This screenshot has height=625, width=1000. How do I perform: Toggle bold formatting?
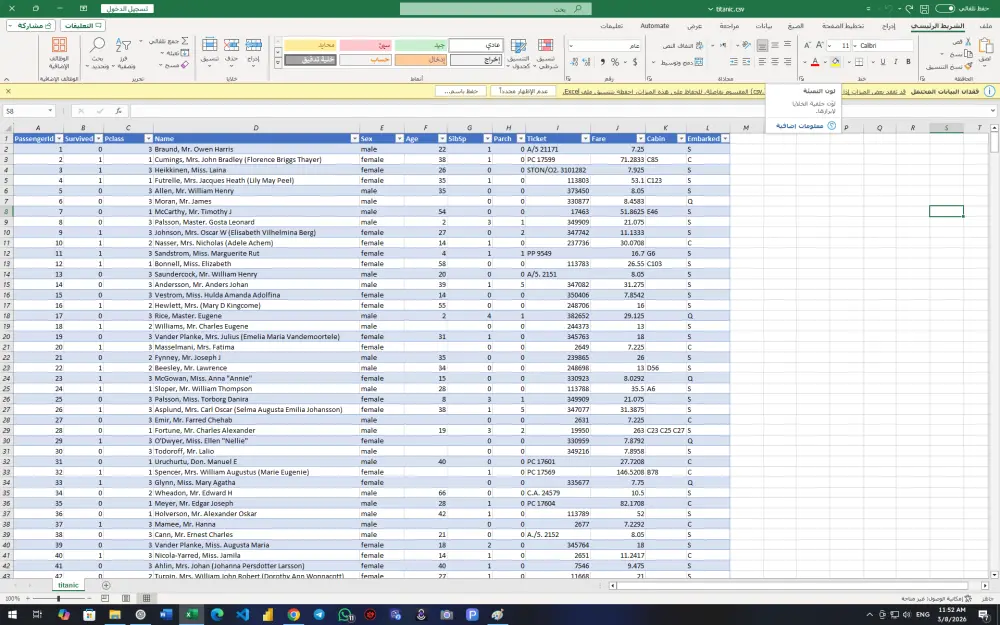click(x=907, y=61)
